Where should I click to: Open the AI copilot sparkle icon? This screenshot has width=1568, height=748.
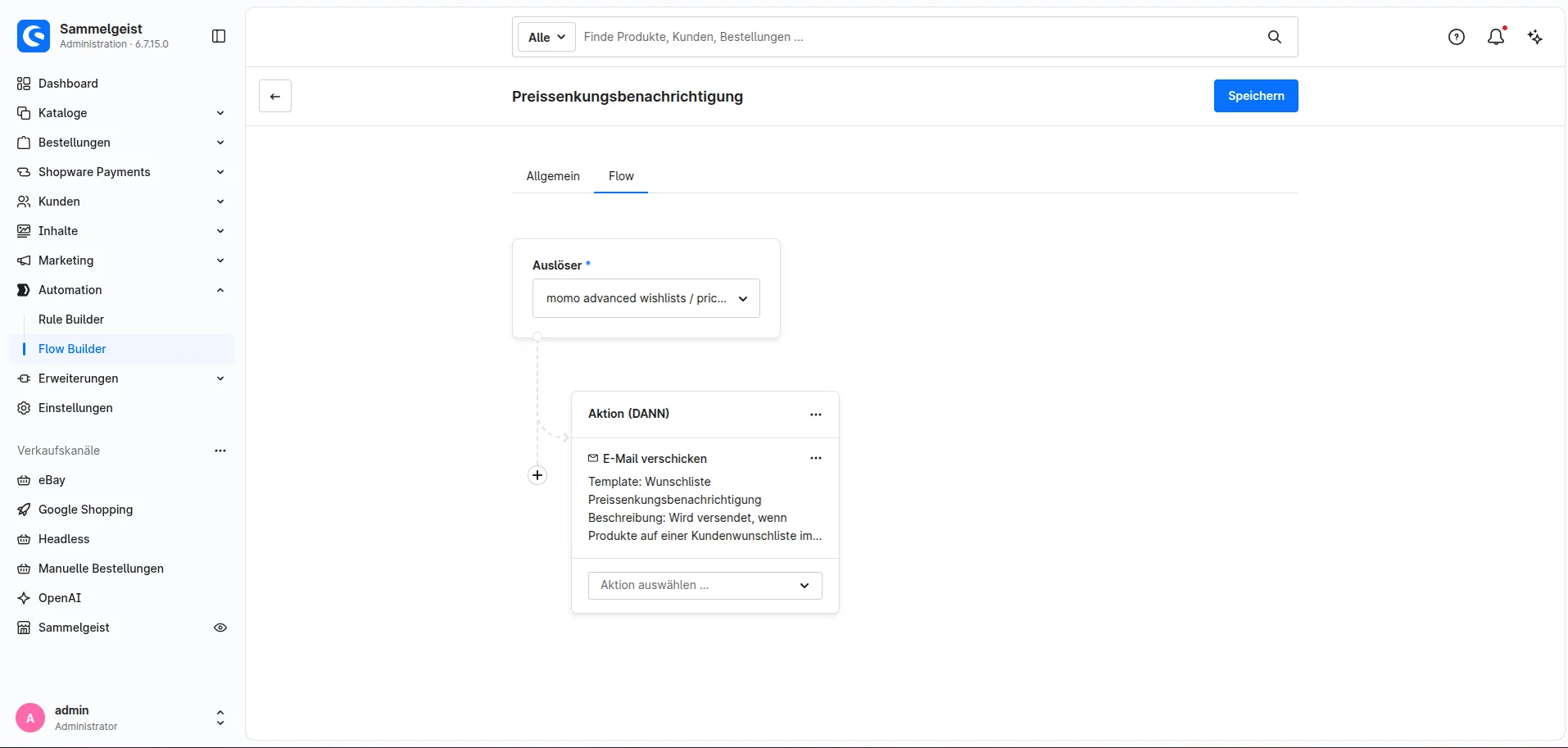1535,37
